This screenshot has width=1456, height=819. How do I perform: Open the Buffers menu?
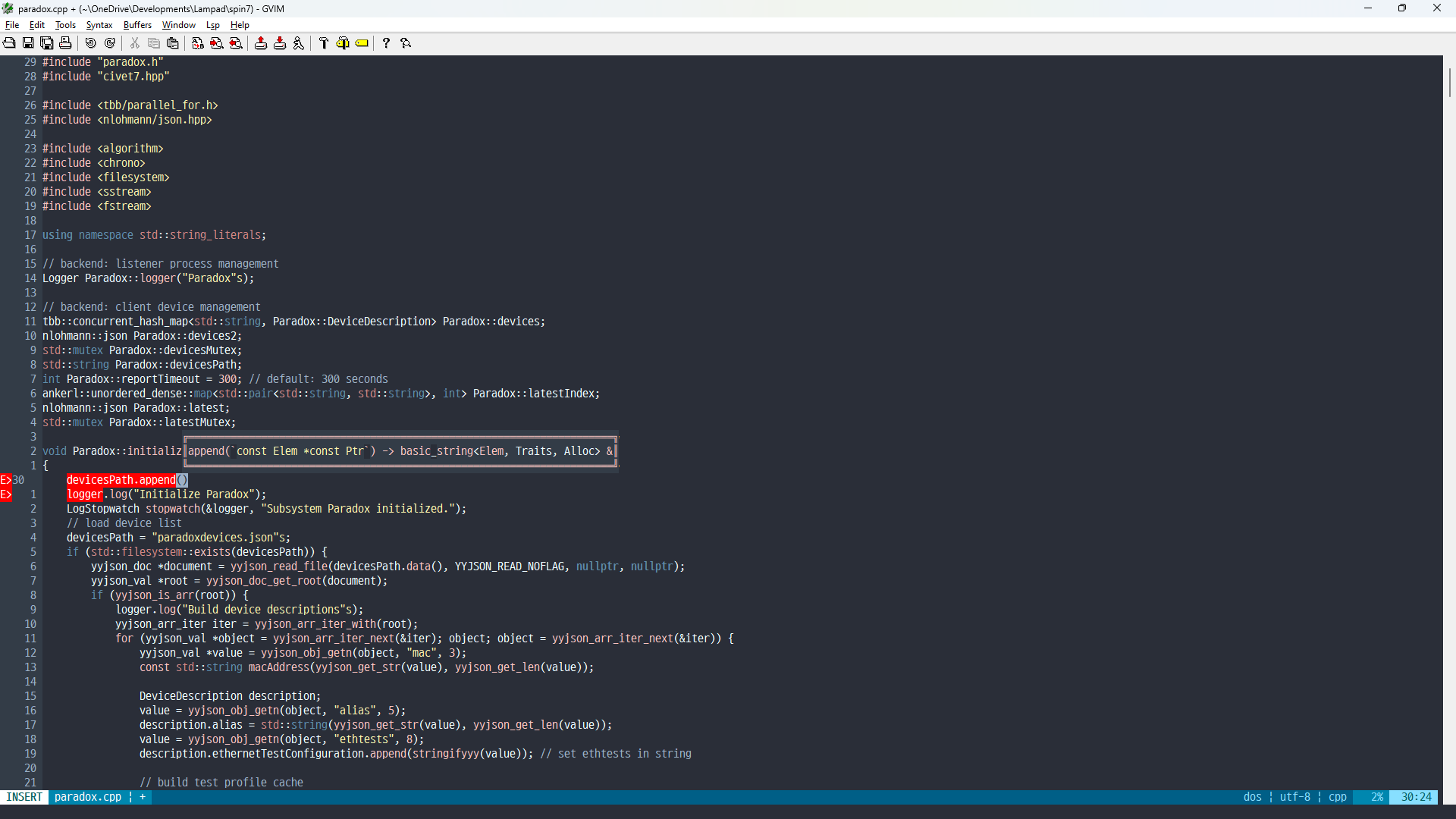[137, 25]
